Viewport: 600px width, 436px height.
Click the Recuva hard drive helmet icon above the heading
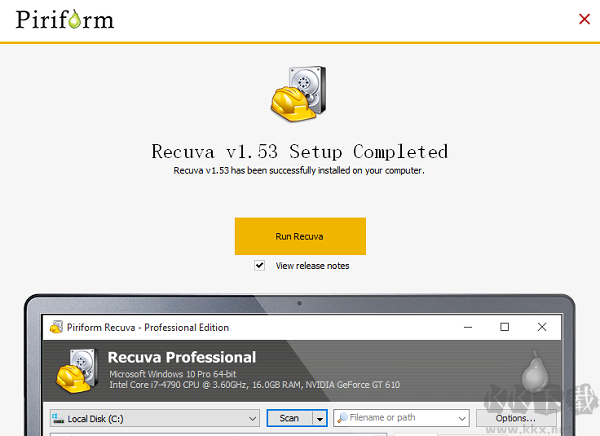coord(299,94)
